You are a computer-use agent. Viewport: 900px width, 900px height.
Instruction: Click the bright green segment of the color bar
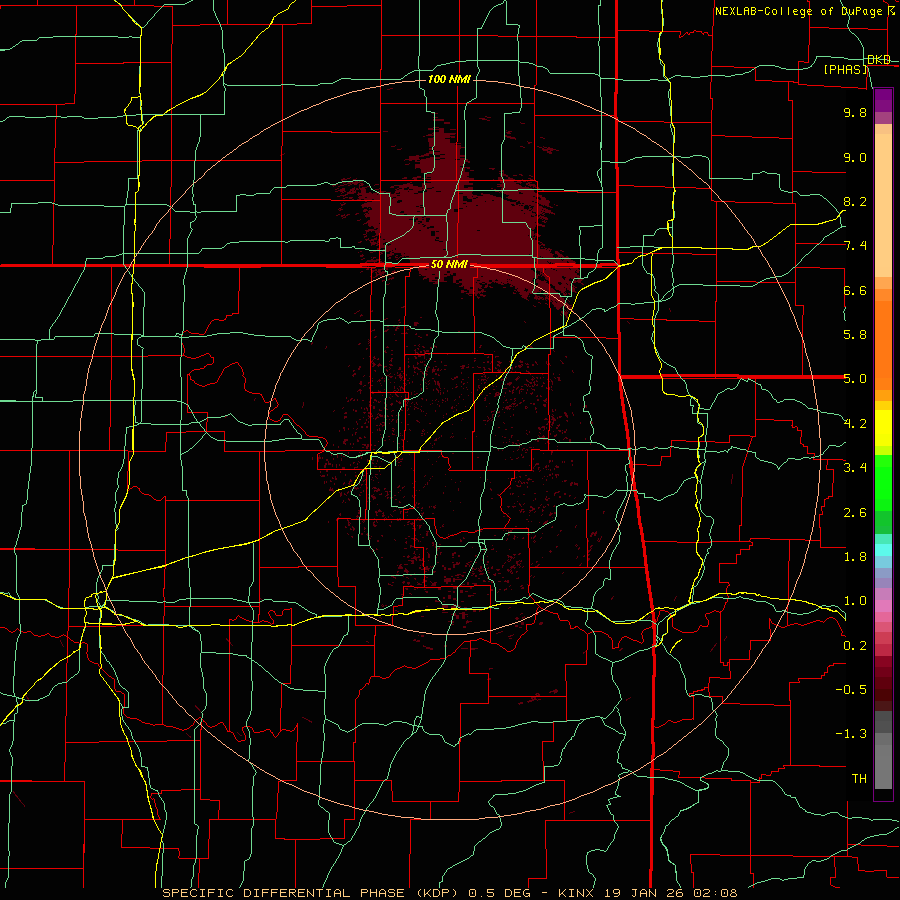coord(883,482)
